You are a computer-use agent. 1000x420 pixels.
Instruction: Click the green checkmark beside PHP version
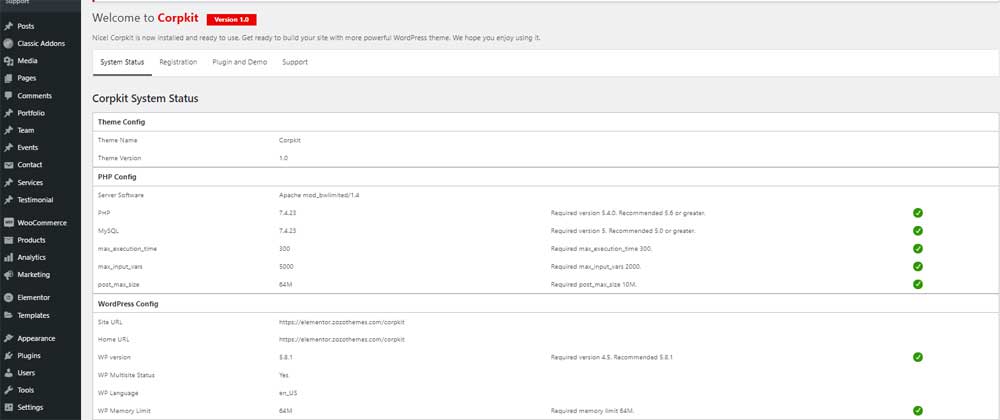(x=917, y=213)
